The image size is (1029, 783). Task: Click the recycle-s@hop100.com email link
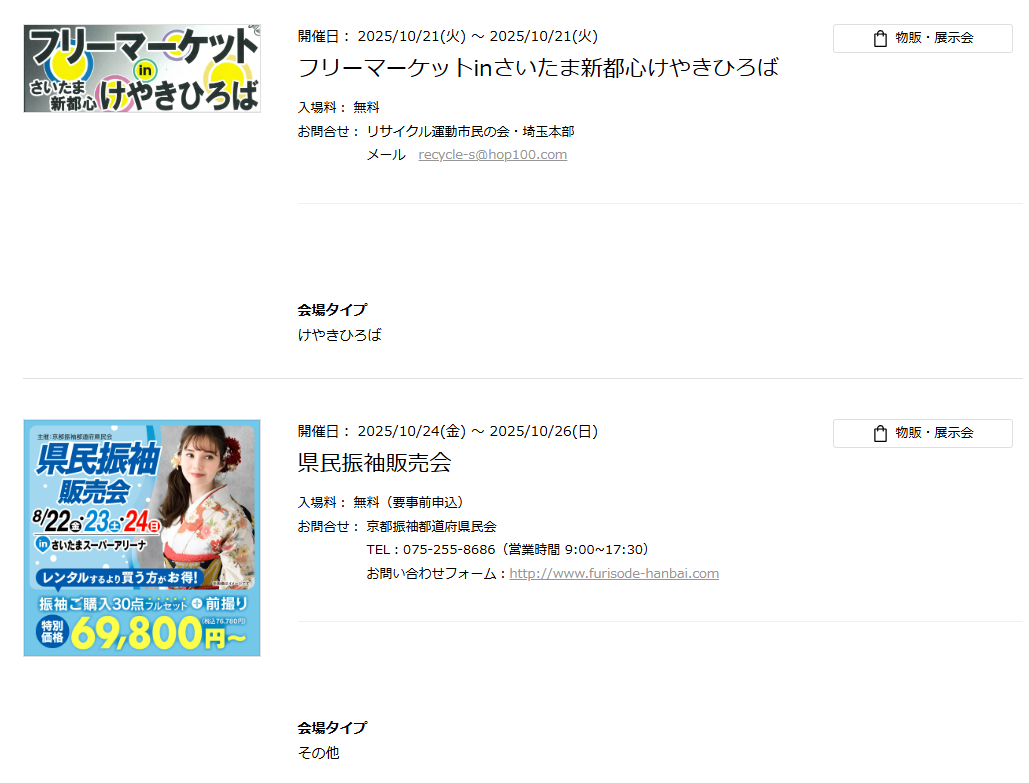[x=492, y=155]
